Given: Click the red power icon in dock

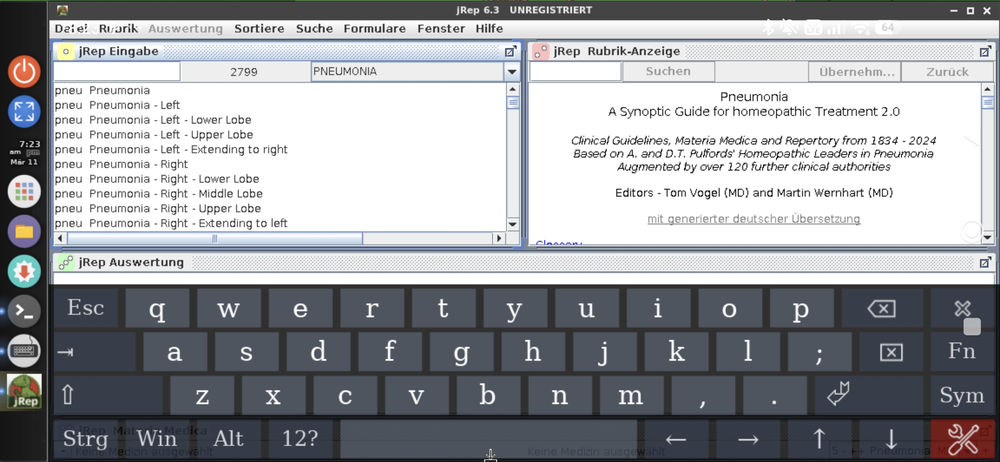Looking at the screenshot, I should [24, 71].
